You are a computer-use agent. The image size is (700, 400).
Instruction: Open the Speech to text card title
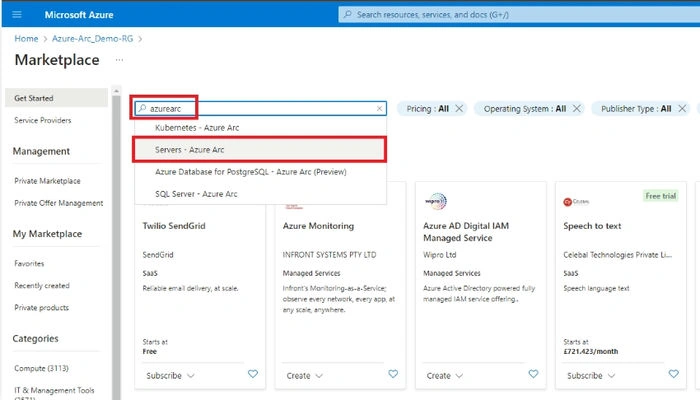click(x=592, y=226)
